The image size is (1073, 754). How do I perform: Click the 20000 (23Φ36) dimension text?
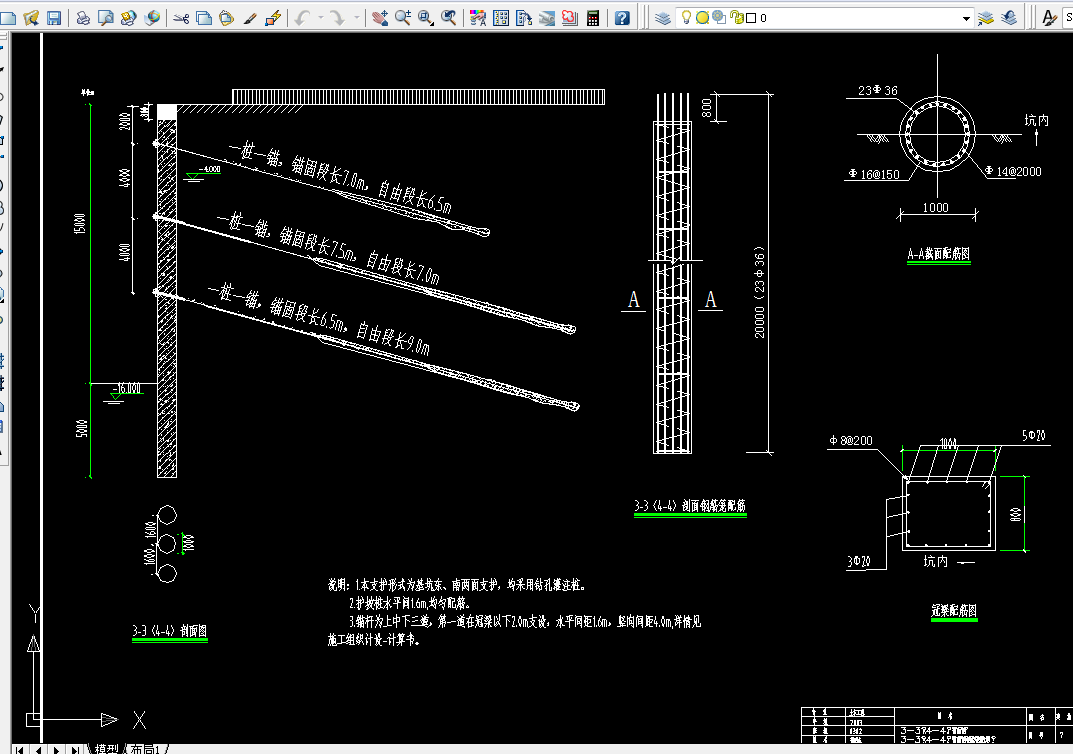(760, 292)
